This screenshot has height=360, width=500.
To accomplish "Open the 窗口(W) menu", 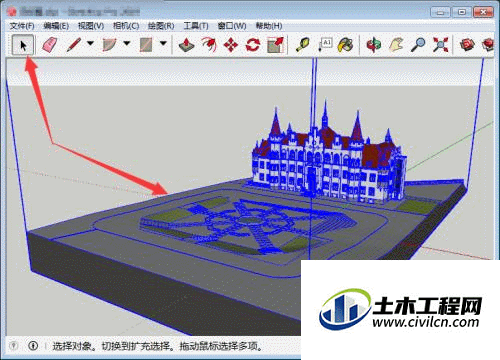I will point(232,26).
